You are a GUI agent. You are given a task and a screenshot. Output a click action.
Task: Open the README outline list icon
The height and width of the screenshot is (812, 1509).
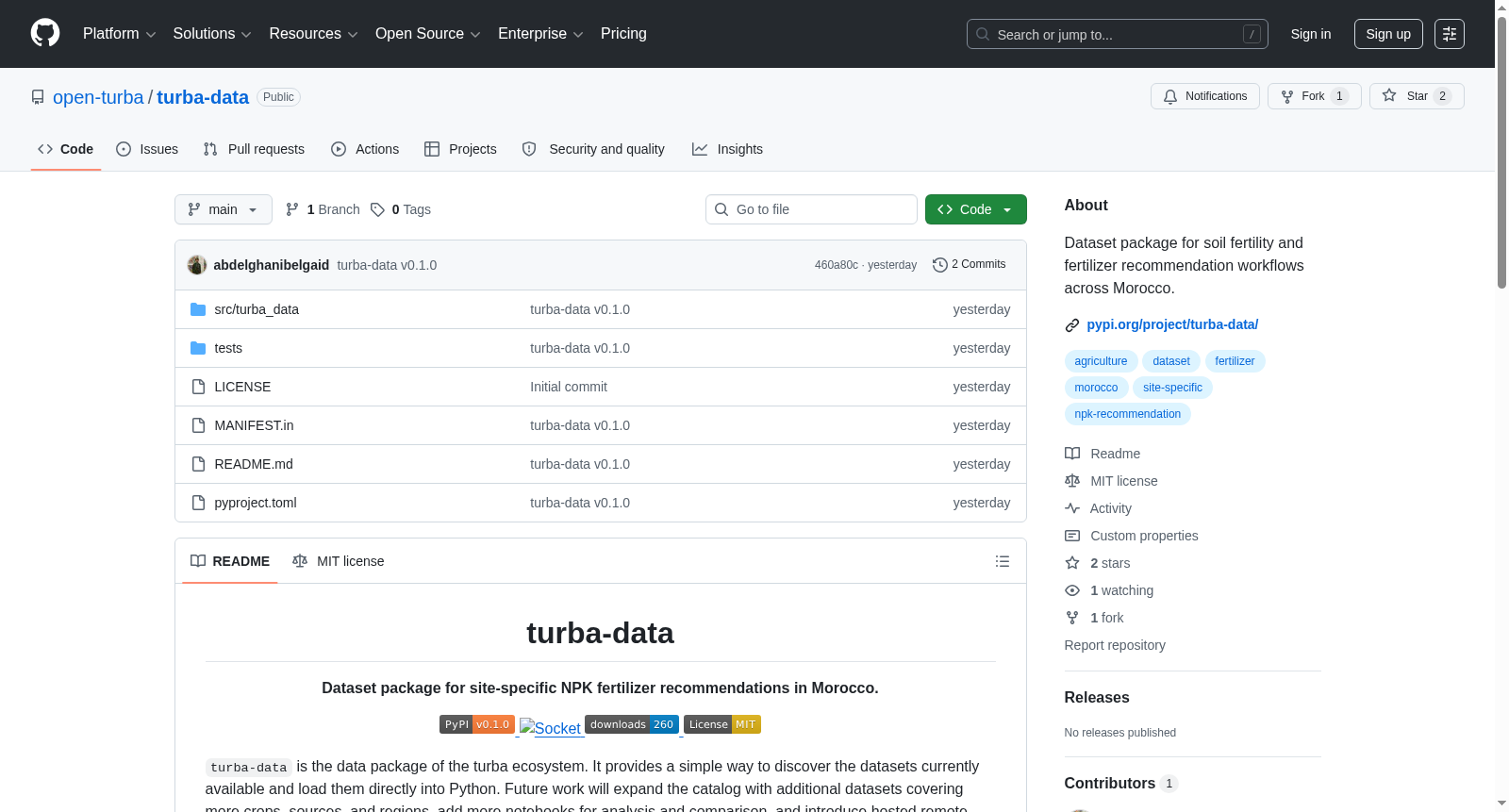[1003, 561]
